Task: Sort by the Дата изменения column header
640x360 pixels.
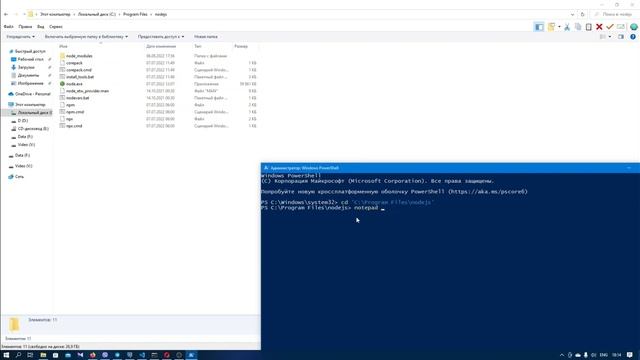Action: [x=161, y=46]
